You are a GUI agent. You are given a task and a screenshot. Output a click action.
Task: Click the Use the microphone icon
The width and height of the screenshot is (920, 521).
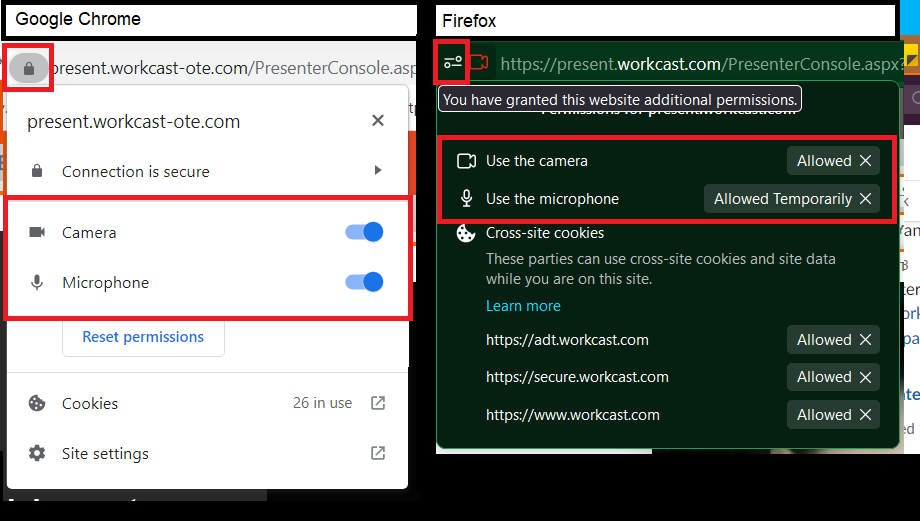[x=466, y=198]
